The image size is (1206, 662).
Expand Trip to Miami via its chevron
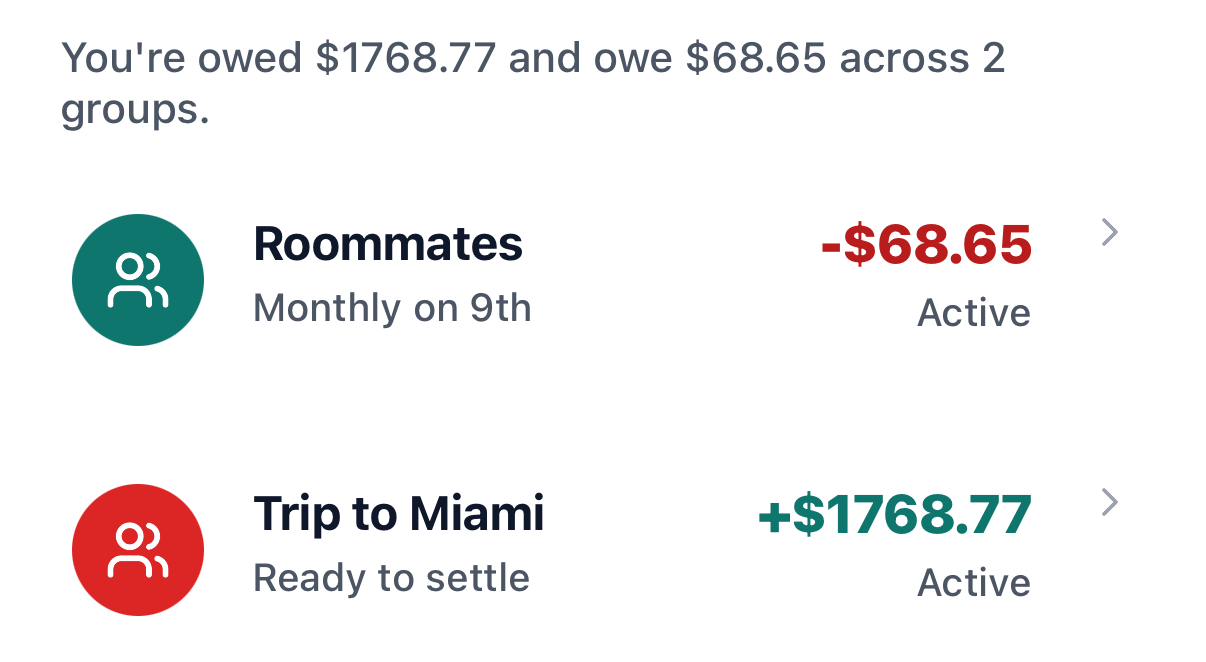point(1108,503)
